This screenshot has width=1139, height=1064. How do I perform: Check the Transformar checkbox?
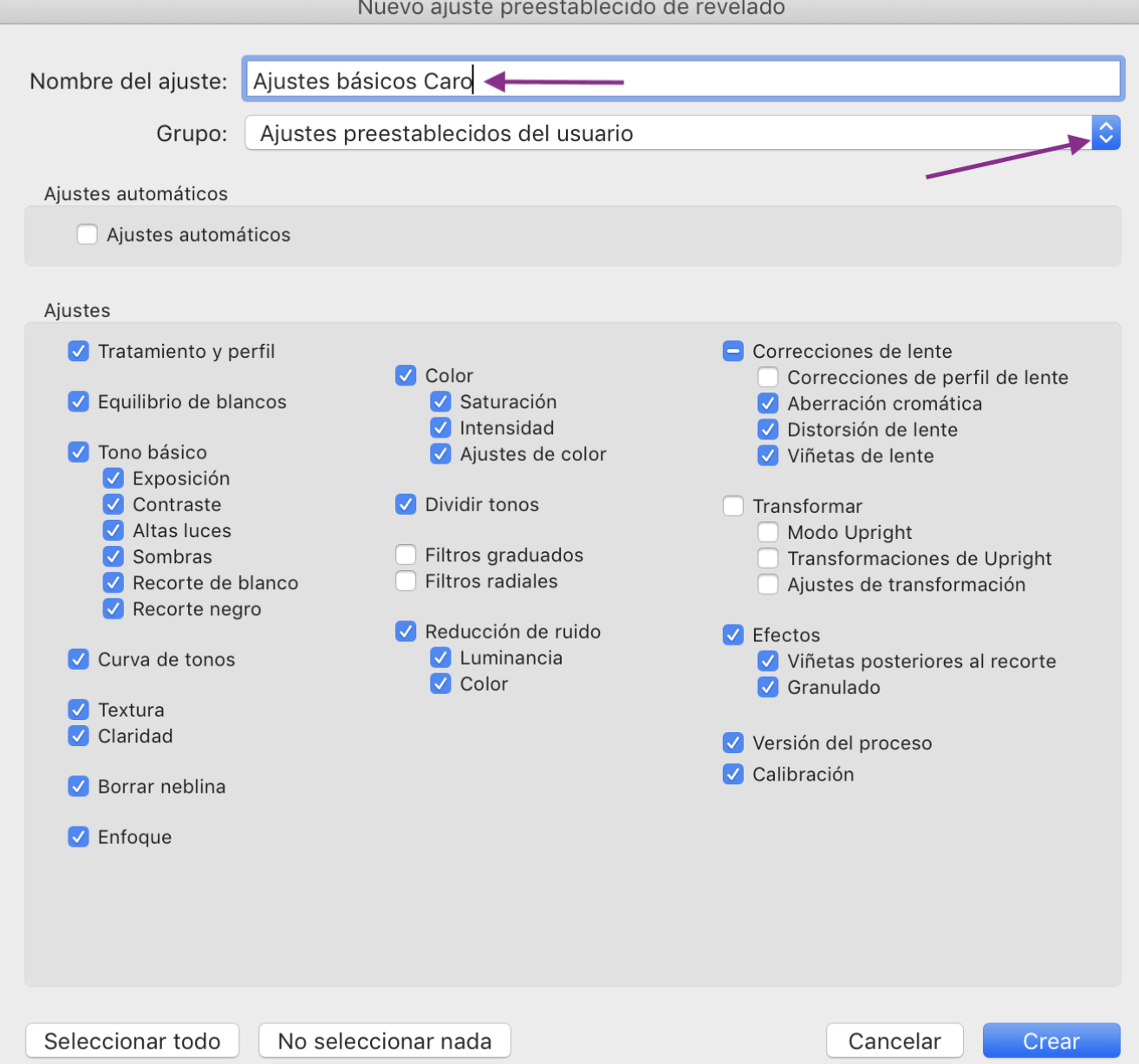point(733,506)
